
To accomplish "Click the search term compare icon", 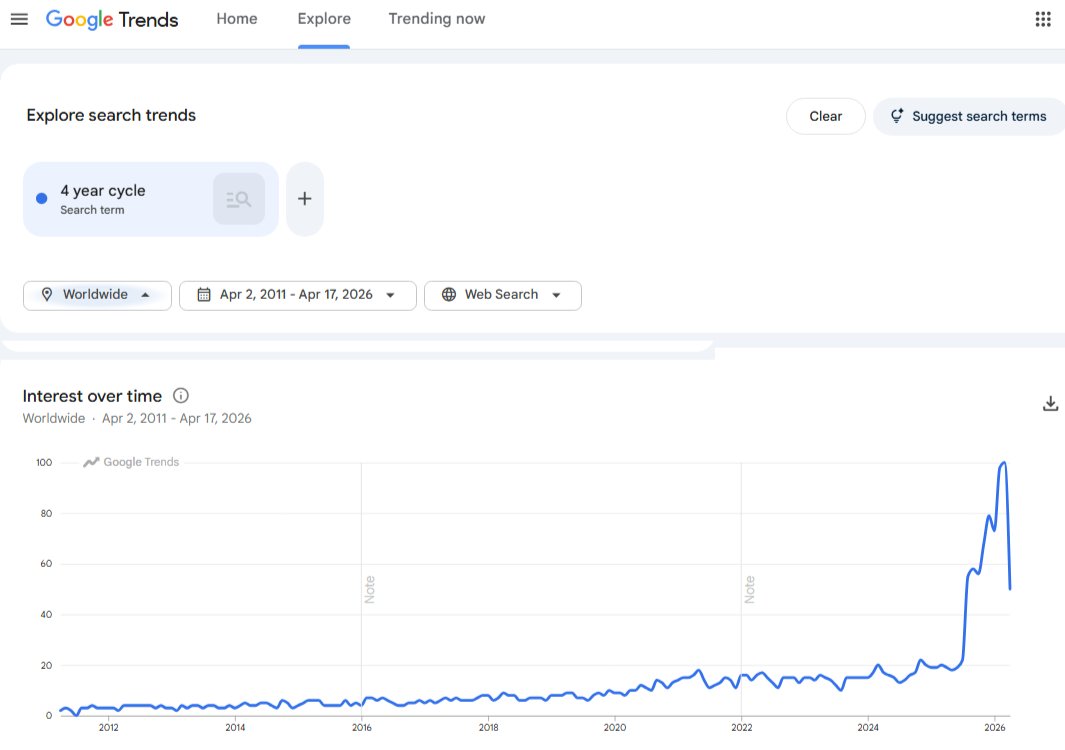I will 239,199.
